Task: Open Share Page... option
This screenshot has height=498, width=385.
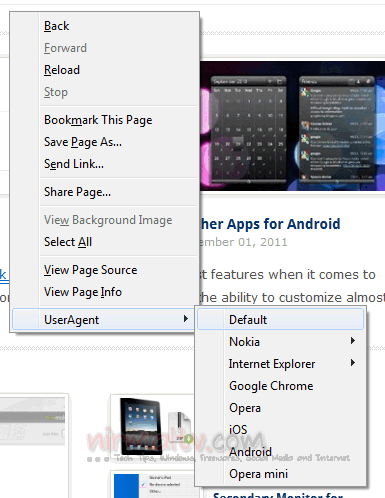Action: (x=105, y=192)
